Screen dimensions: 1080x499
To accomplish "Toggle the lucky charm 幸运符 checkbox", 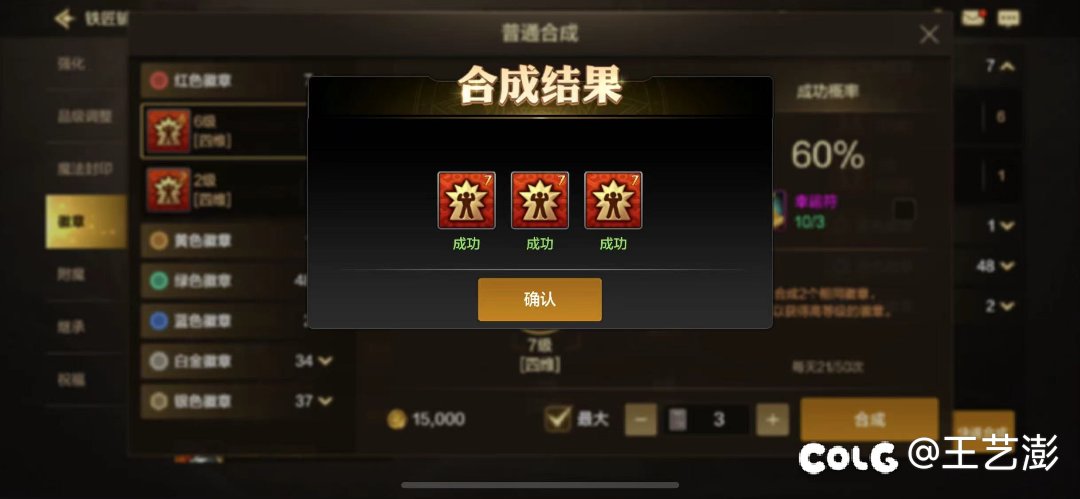I will point(904,210).
